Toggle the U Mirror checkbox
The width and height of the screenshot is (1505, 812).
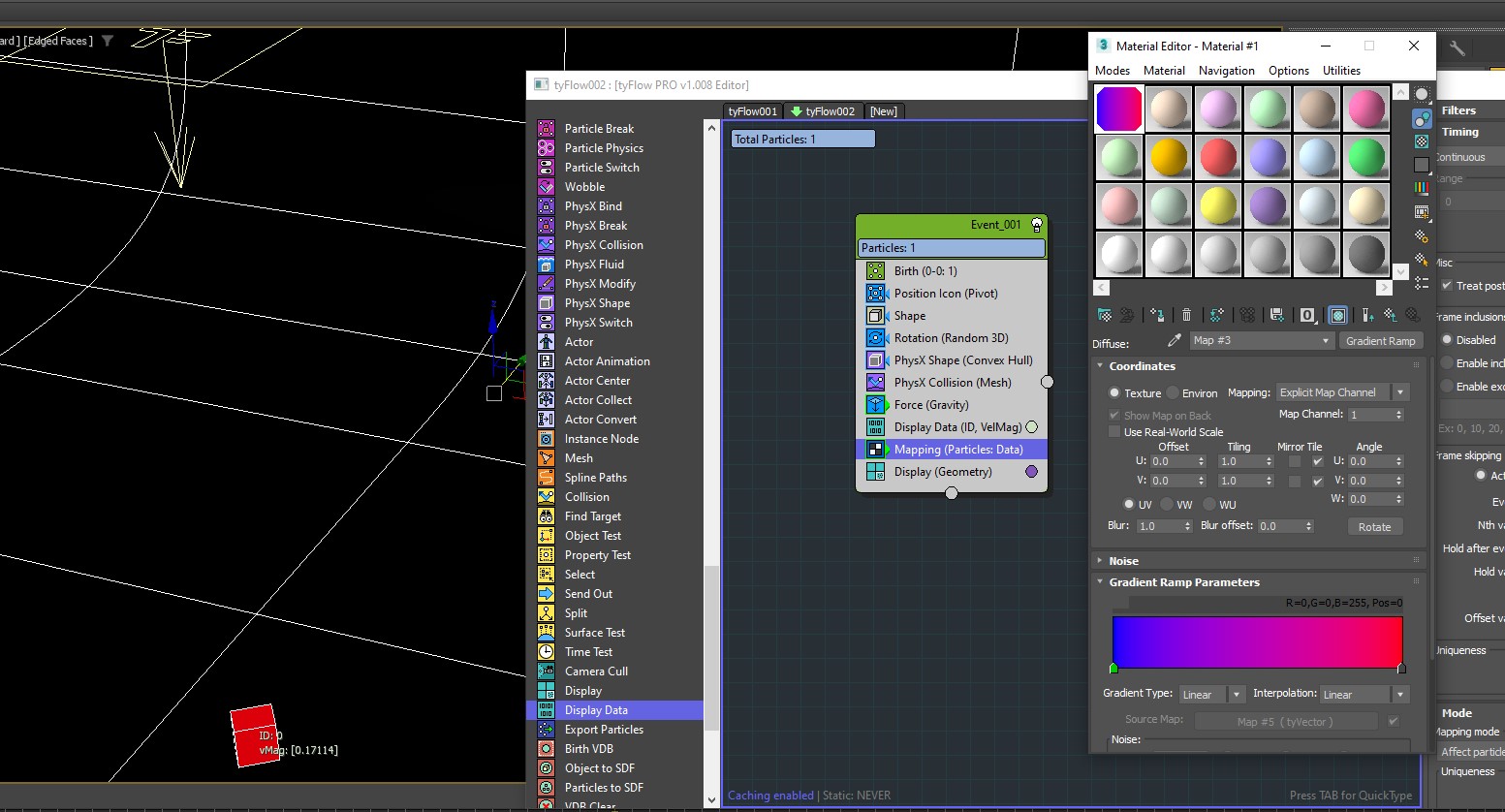(x=1295, y=461)
